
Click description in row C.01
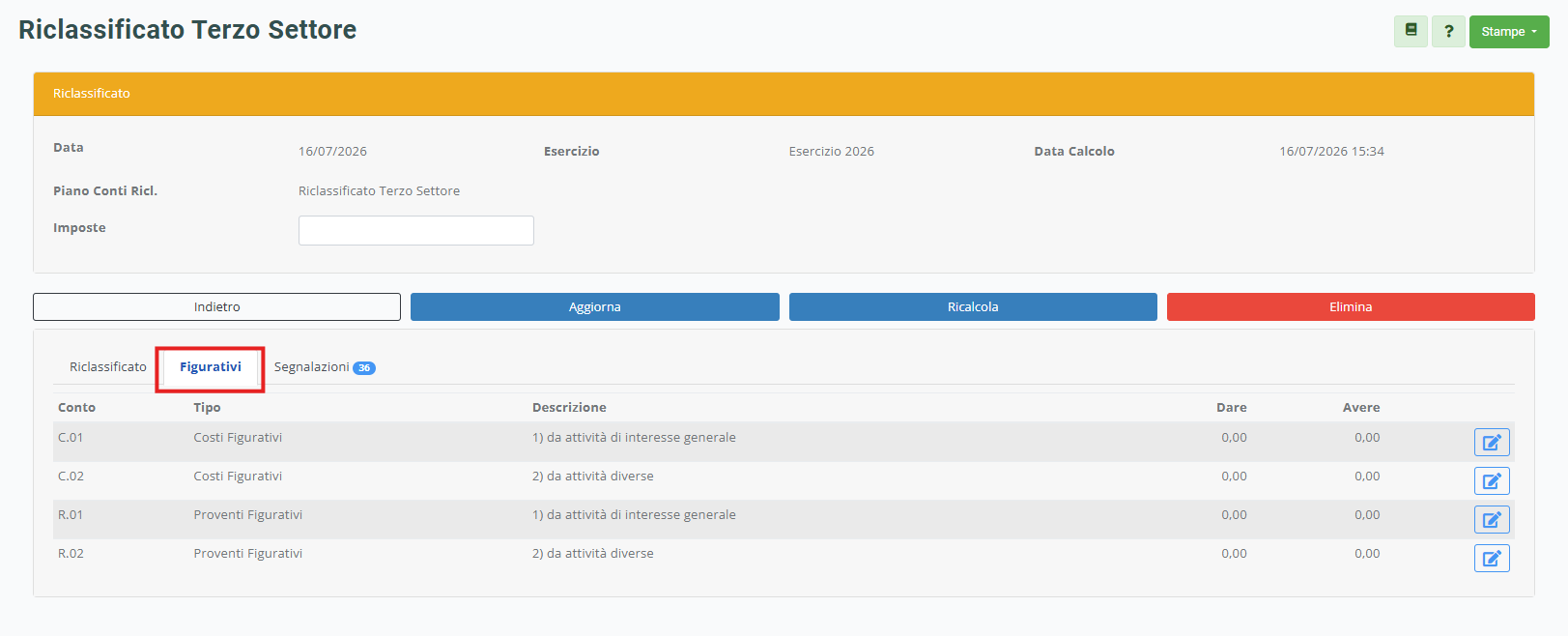pos(634,438)
